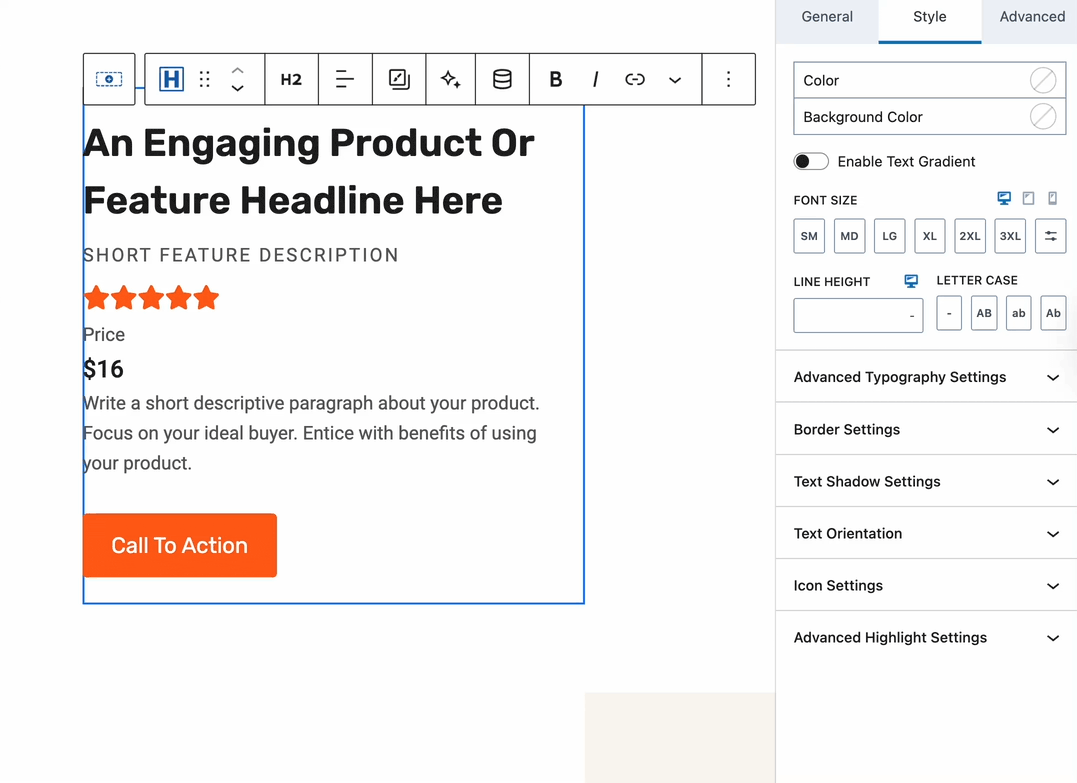
Task: Expand Advanced Typography Settings
Action: pyautogui.click(x=926, y=377)
